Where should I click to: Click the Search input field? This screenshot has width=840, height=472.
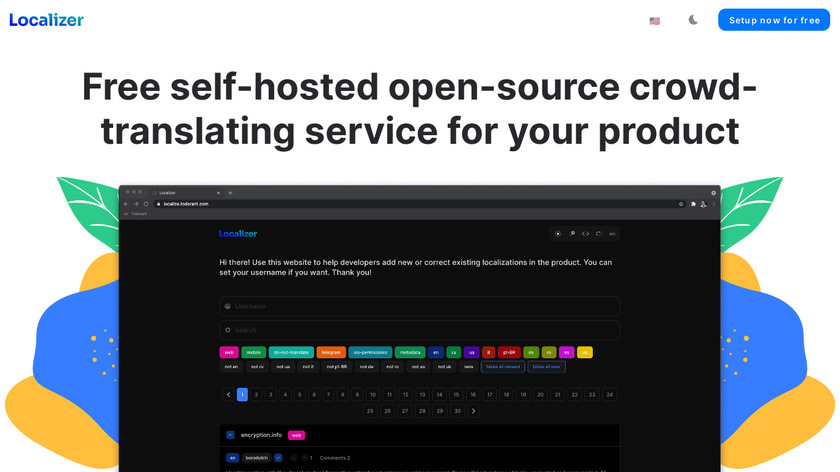click(419, 330)
